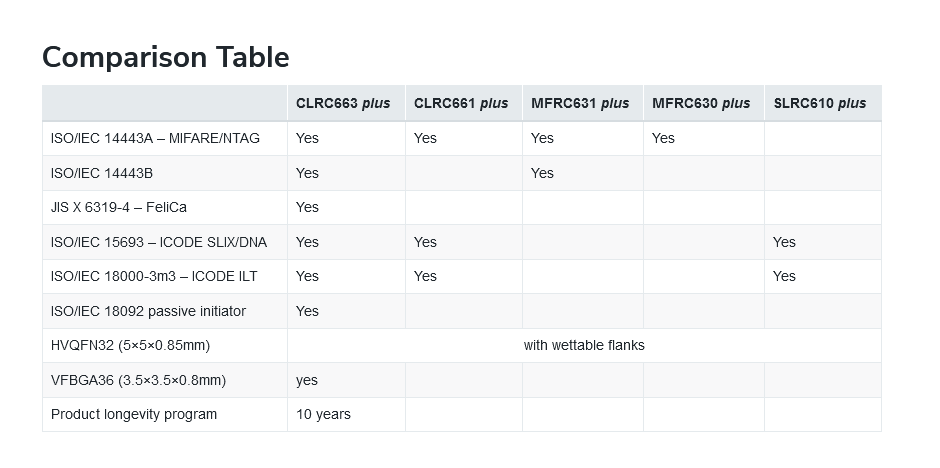Click the ISO/IEC 18000-3m3 – ICODE ILT label

pos(155,276)
